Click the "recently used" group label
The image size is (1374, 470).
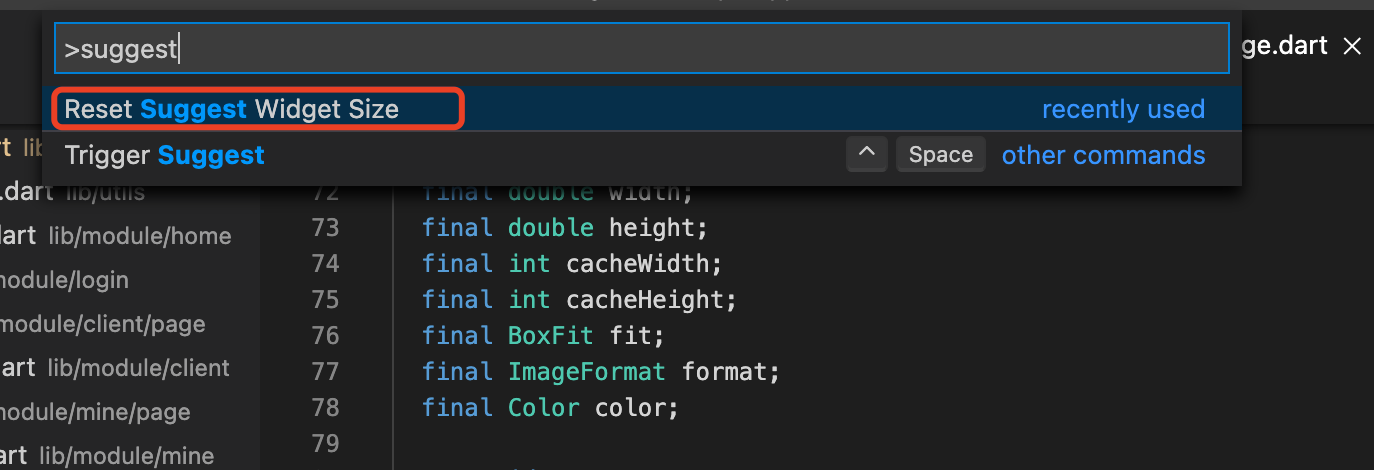(1123, 109)
